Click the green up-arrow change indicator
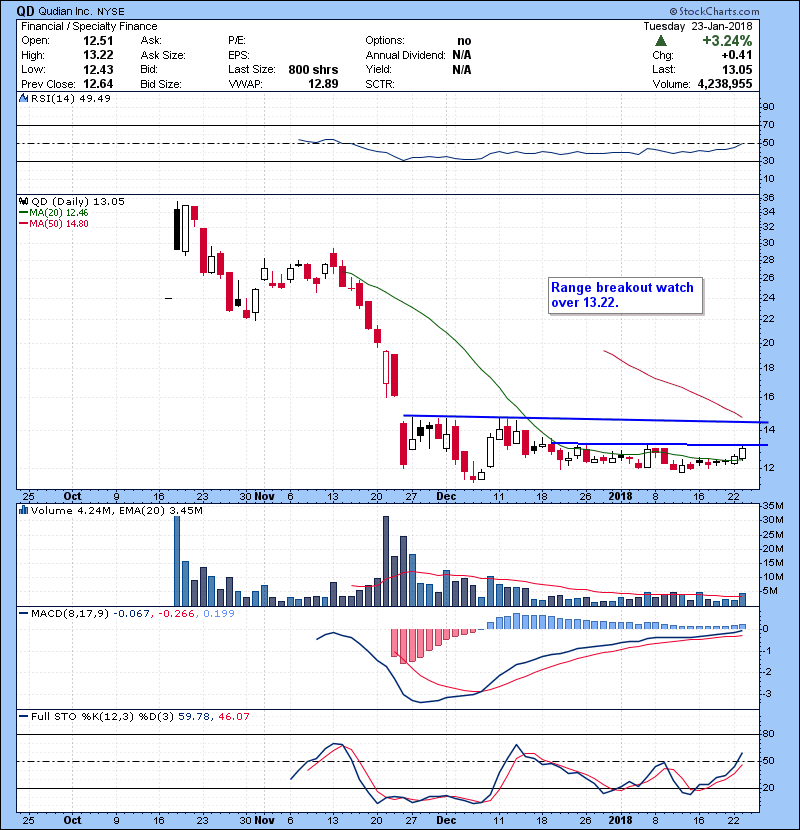The width and height of the screenshot is (800, 830). pyautogui.click(x=660, y=41)
